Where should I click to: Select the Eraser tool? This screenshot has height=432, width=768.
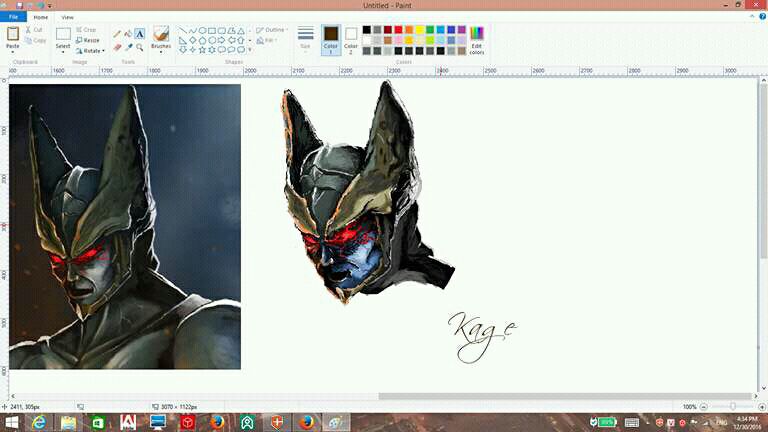pyautogui.click(x=117, y=47)
